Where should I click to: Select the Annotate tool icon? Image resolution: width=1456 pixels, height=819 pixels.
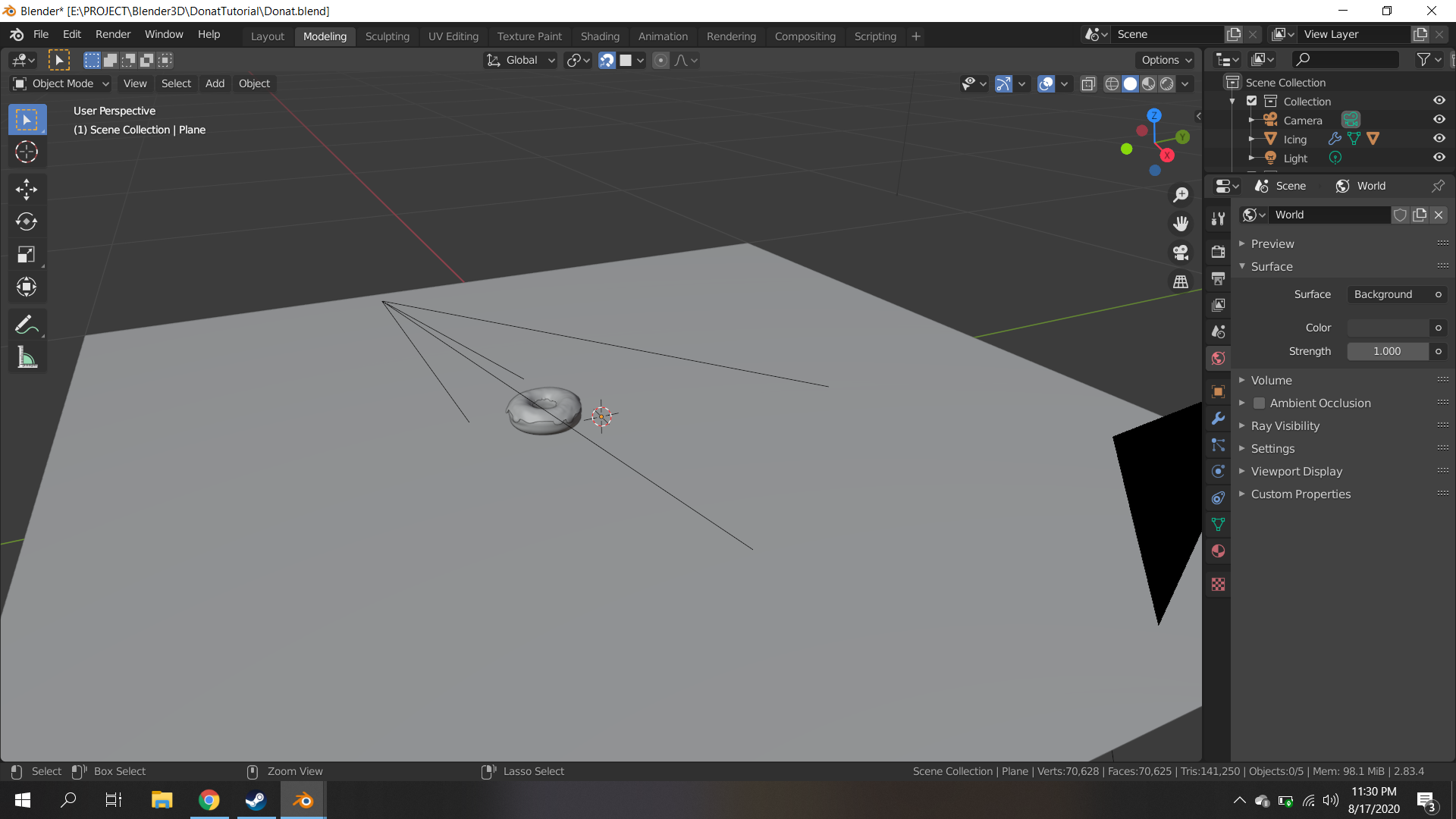(26, 325)
